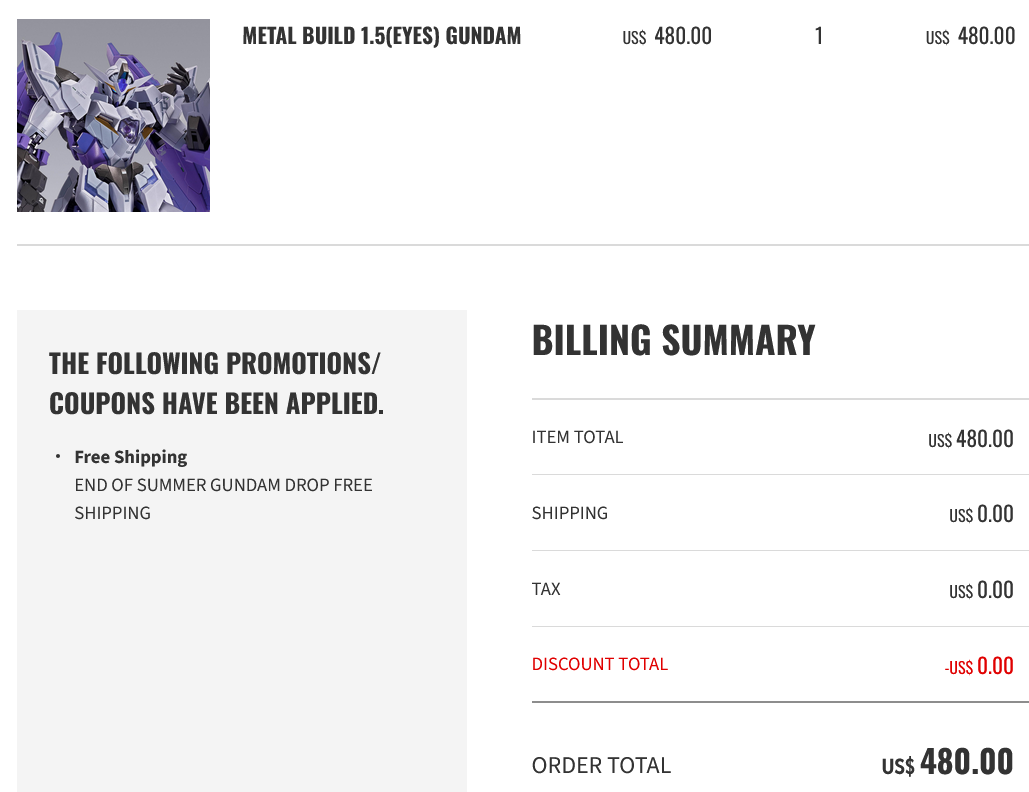
Task: Click the BILLING SUMMARY heading
Action: point(673,341)
